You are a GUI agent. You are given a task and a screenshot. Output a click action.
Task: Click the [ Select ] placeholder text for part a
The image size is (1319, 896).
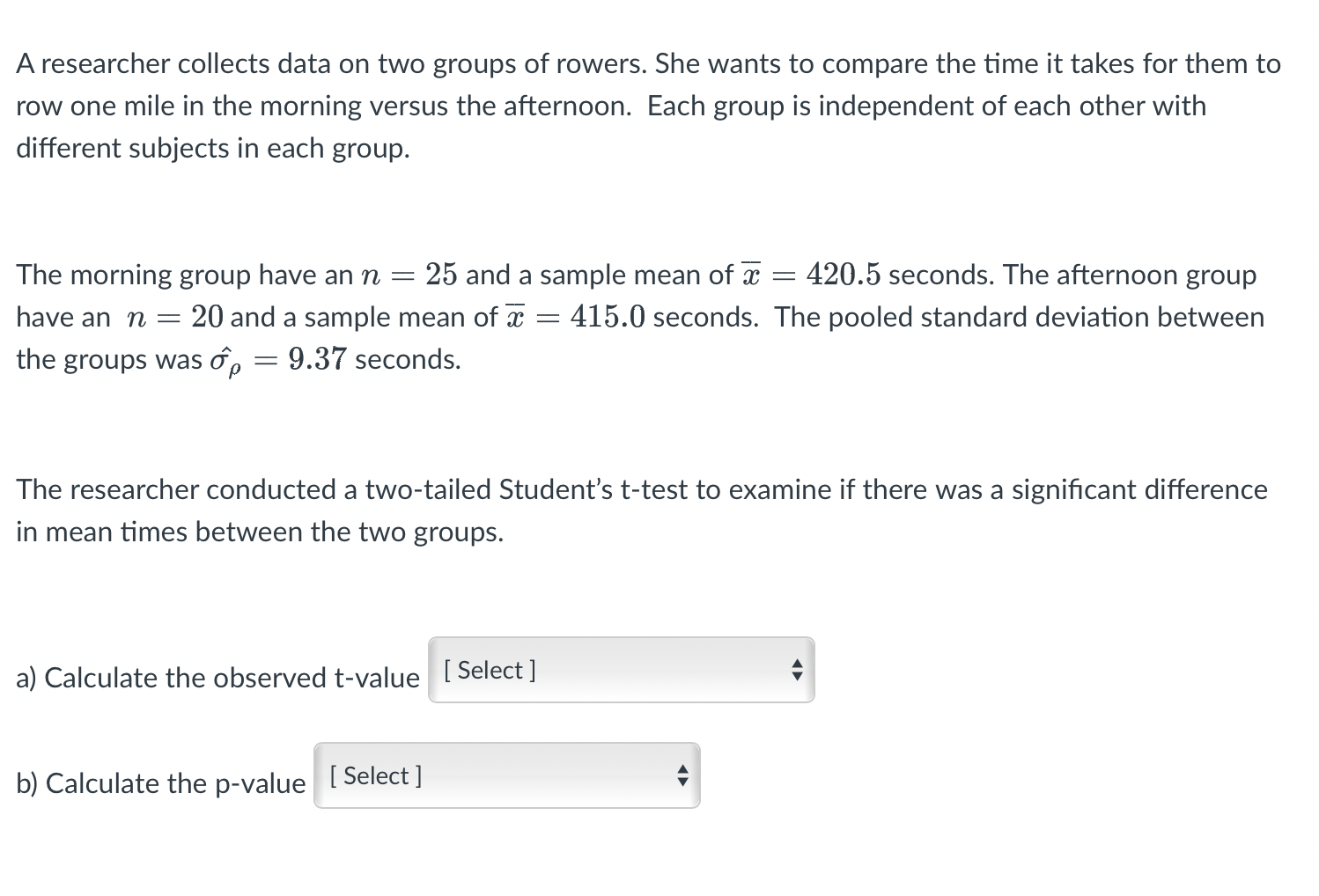coord(490,670)
